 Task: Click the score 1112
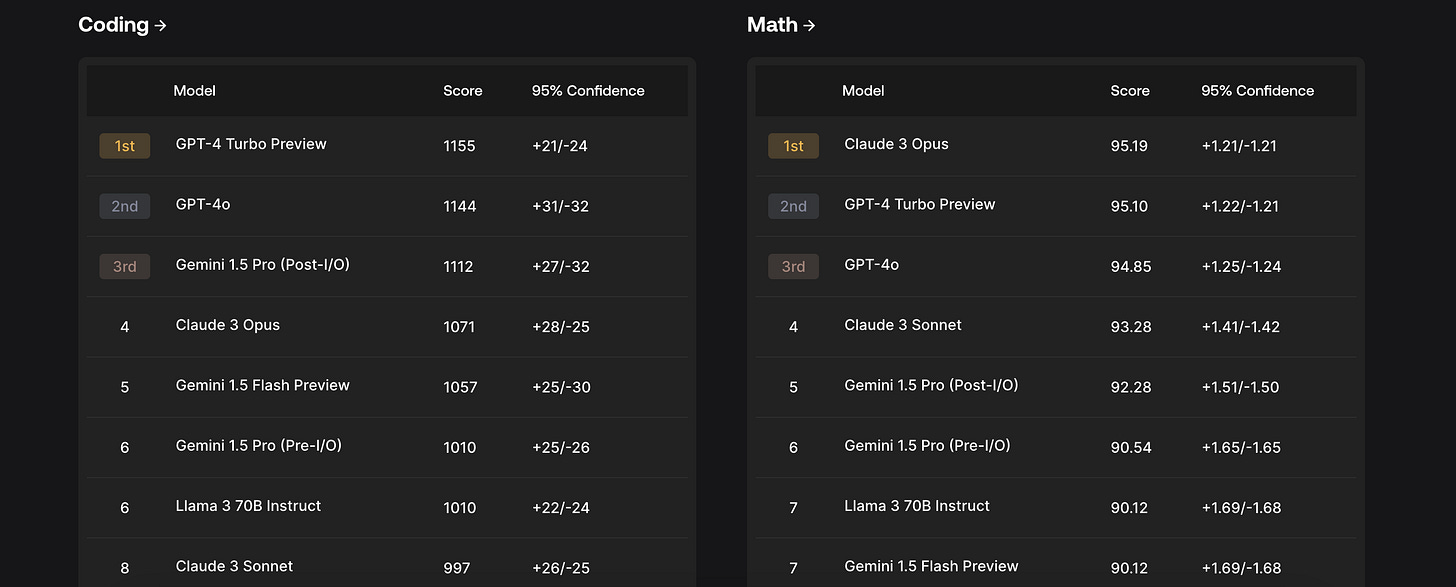pyautogui.click(x=458, y=267)
